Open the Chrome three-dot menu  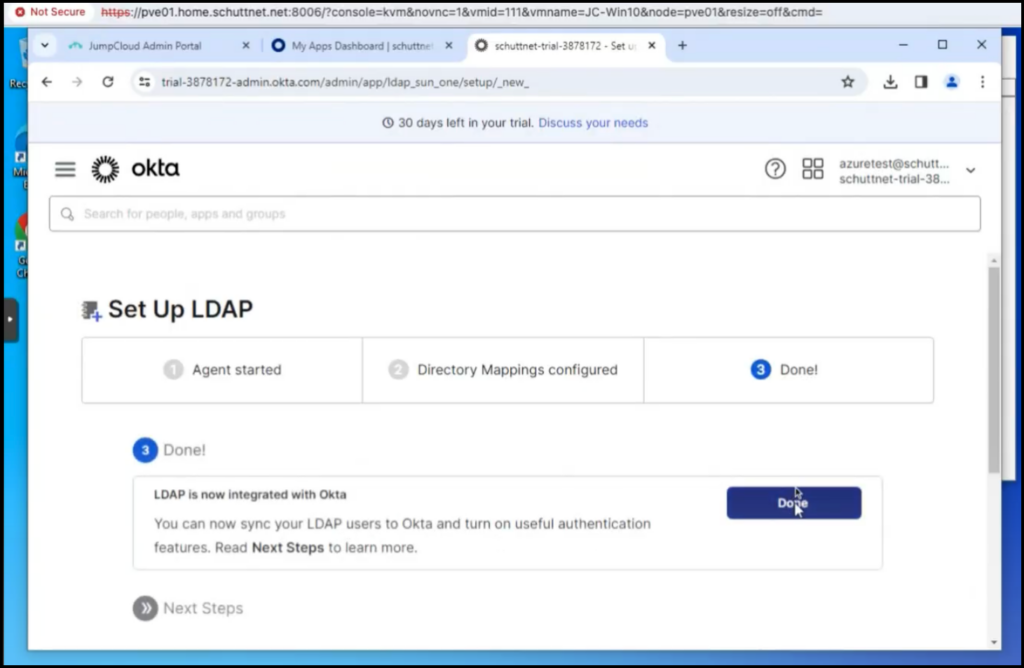pos(982,82)
